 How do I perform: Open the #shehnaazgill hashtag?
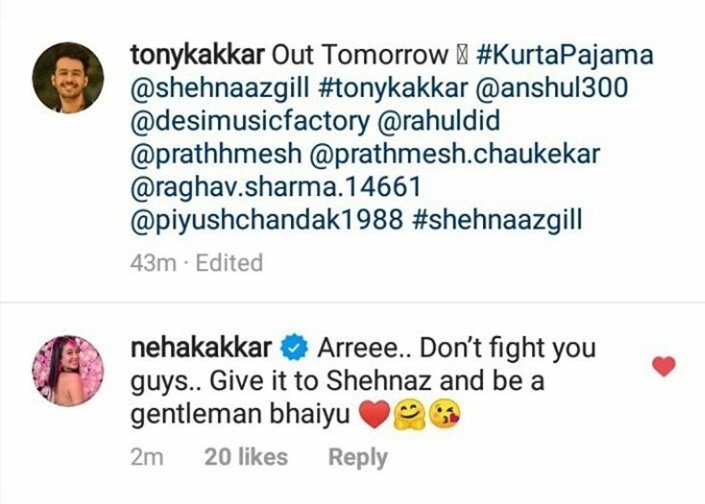tap(497, 220)
